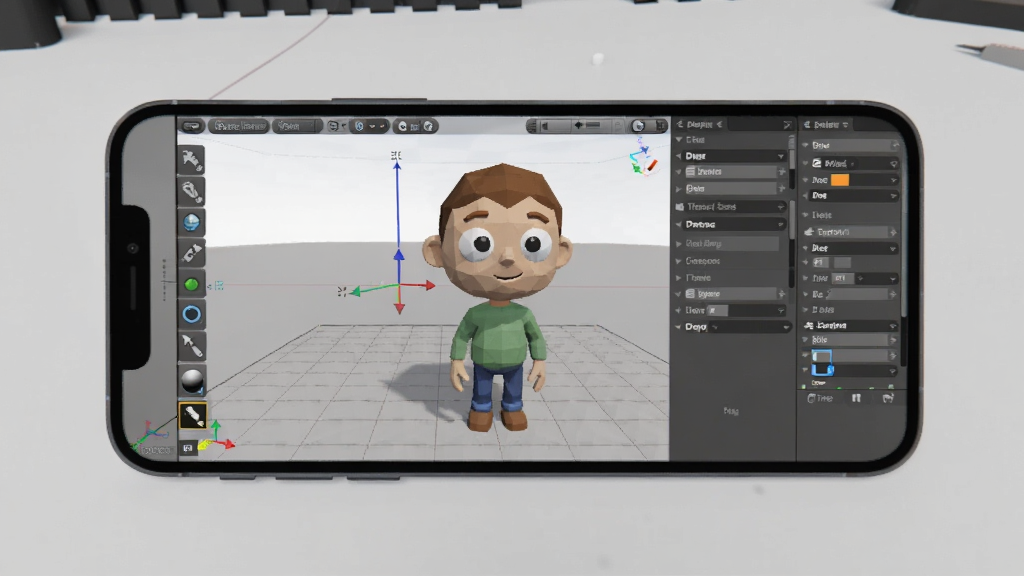Select the arrow tool below the blue ring
Screen dimensions: 1024x576
pos(191,346)
